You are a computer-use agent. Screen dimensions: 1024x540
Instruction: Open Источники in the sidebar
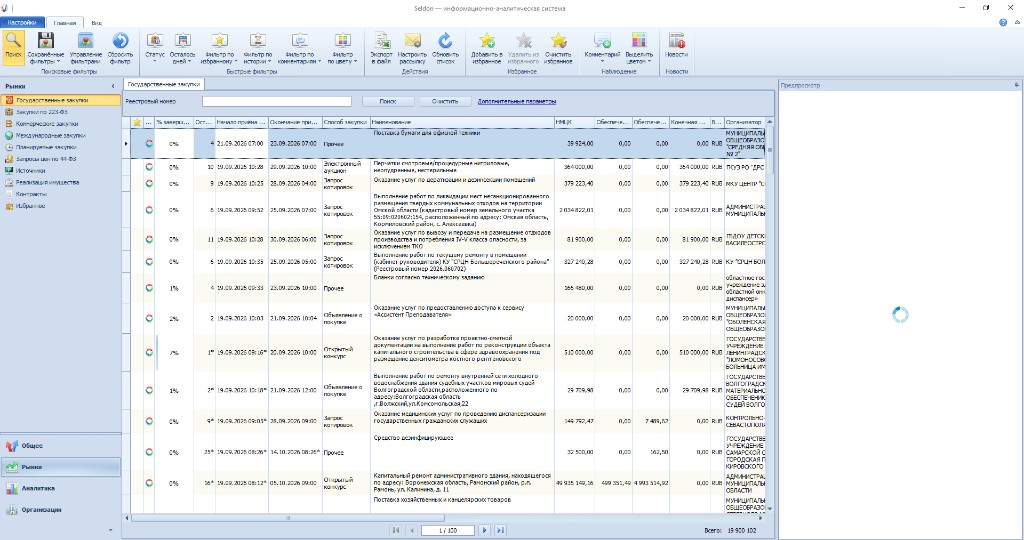31,171
